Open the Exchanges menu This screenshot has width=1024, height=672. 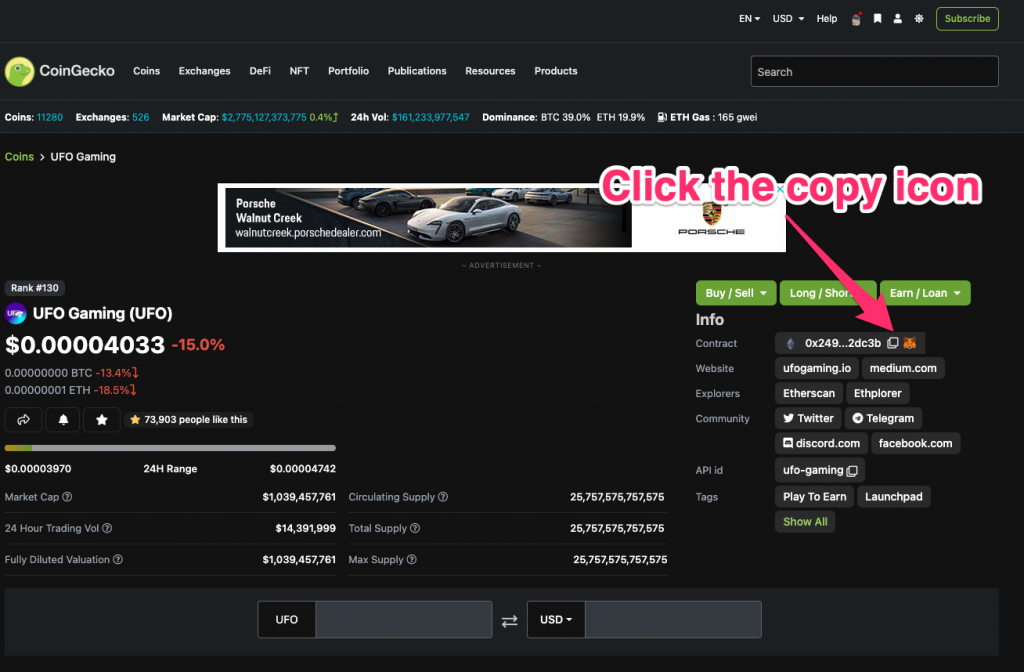[204, 71]
